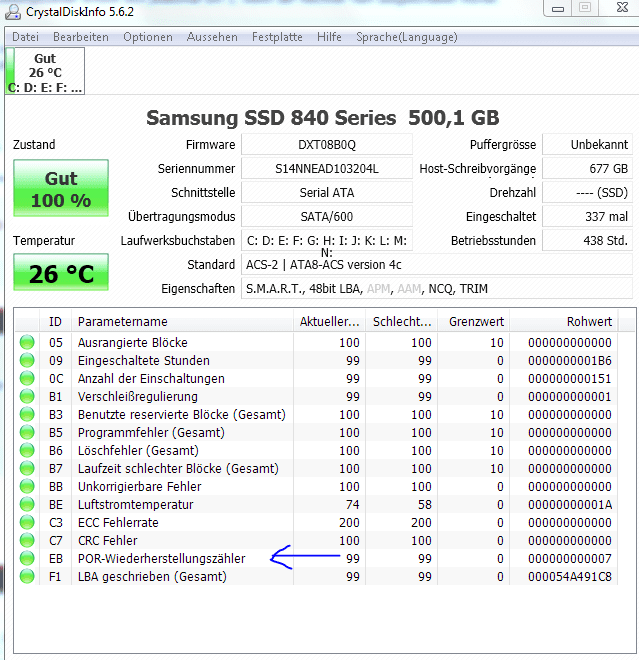Click the Betriebsstunden value 438 Std.
This screenshot has width=639, height=660.
point(587,241)
